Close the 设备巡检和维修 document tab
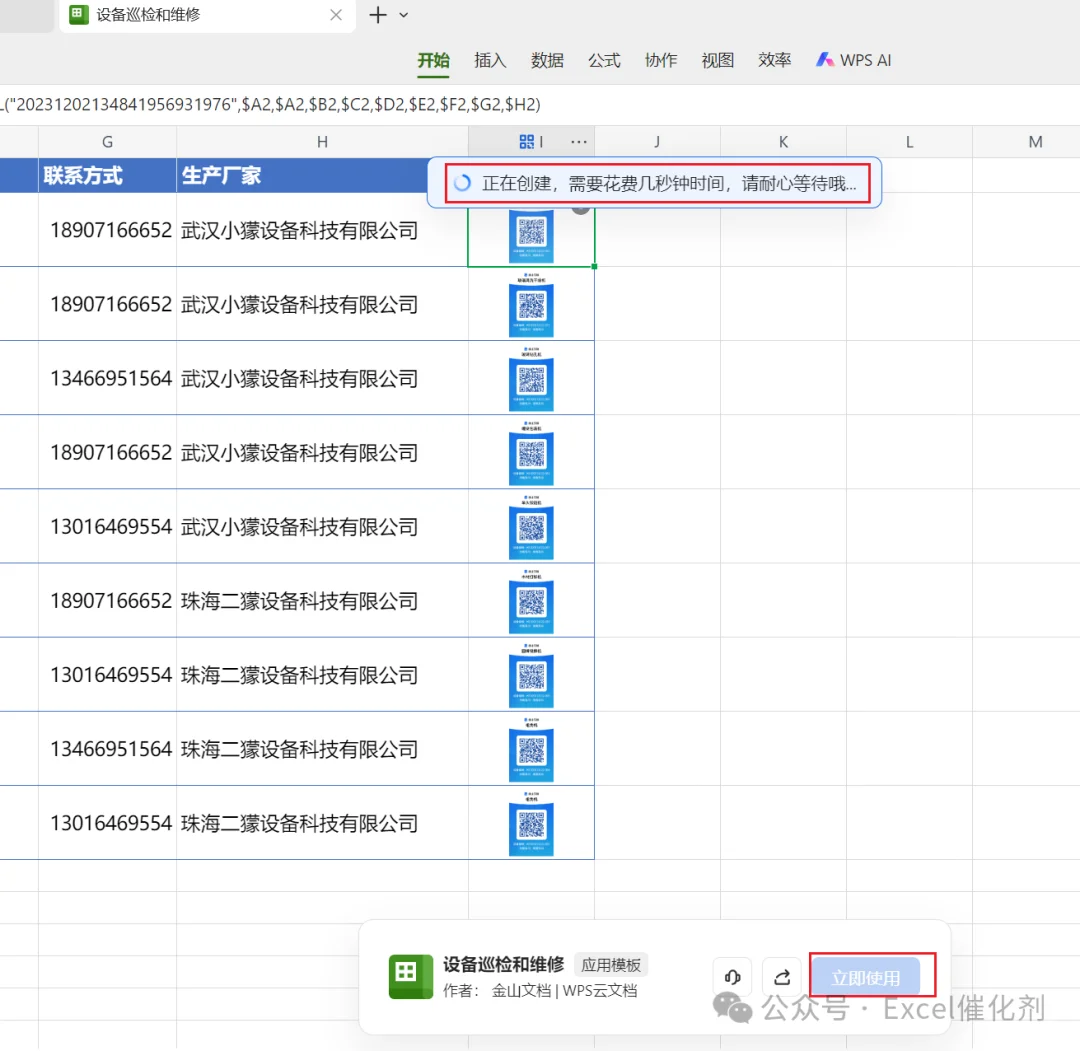 336,14
